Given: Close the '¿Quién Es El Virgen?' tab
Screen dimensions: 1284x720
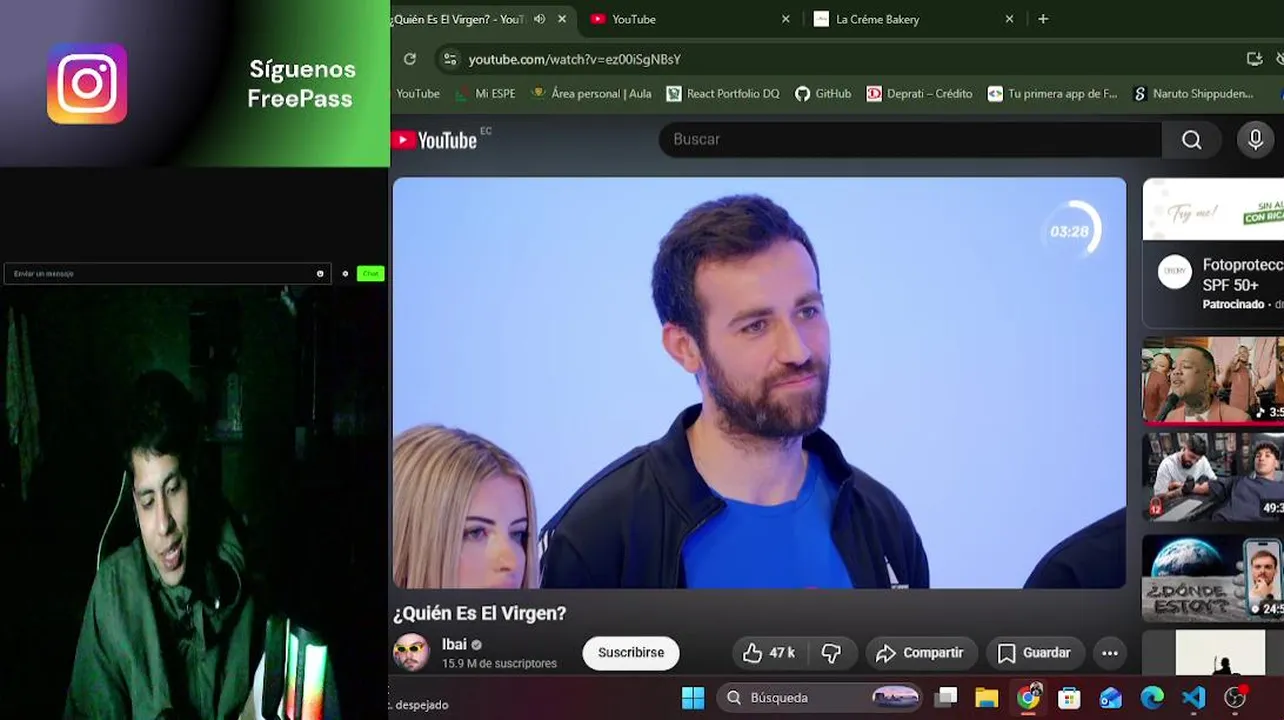Looking at the screenshot, I should pos(562,19).
